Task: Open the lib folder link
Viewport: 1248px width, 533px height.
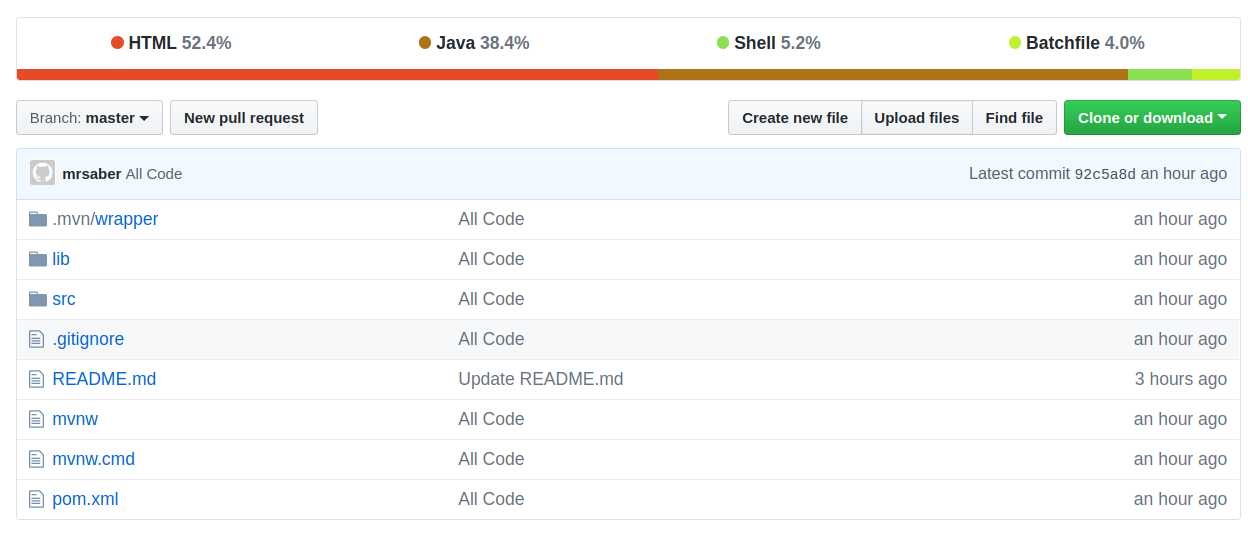Action: 61,259
